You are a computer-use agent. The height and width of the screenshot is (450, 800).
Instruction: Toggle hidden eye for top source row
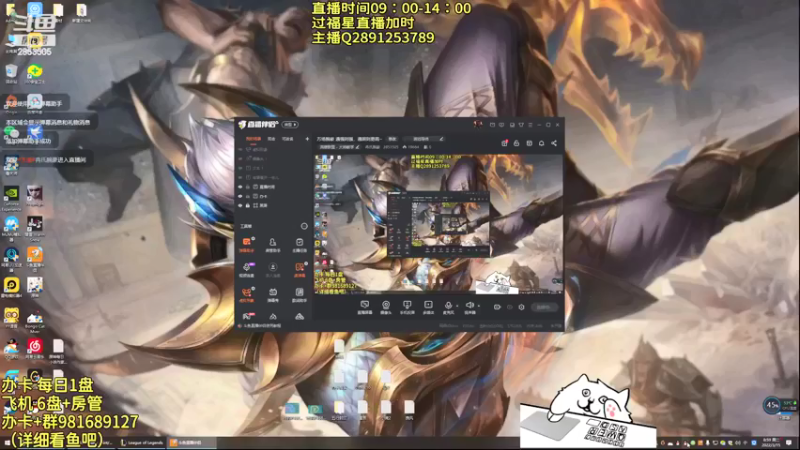click(240, 149)
